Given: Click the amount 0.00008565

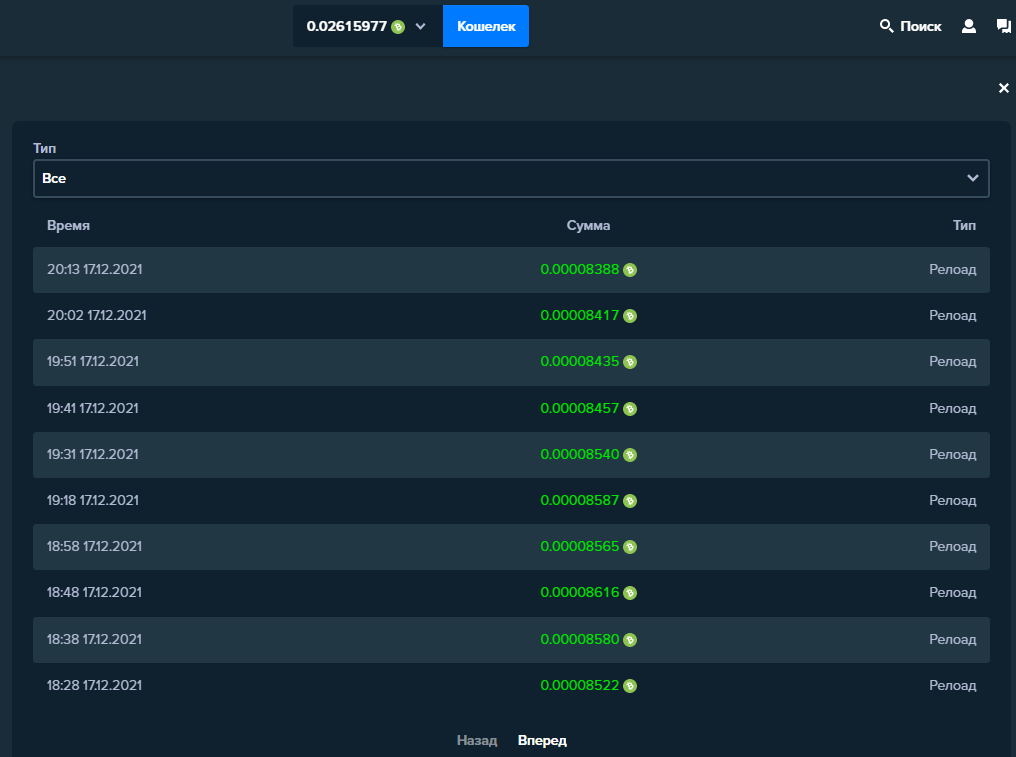Looking at the screenshot, I should tap(580, 546).
